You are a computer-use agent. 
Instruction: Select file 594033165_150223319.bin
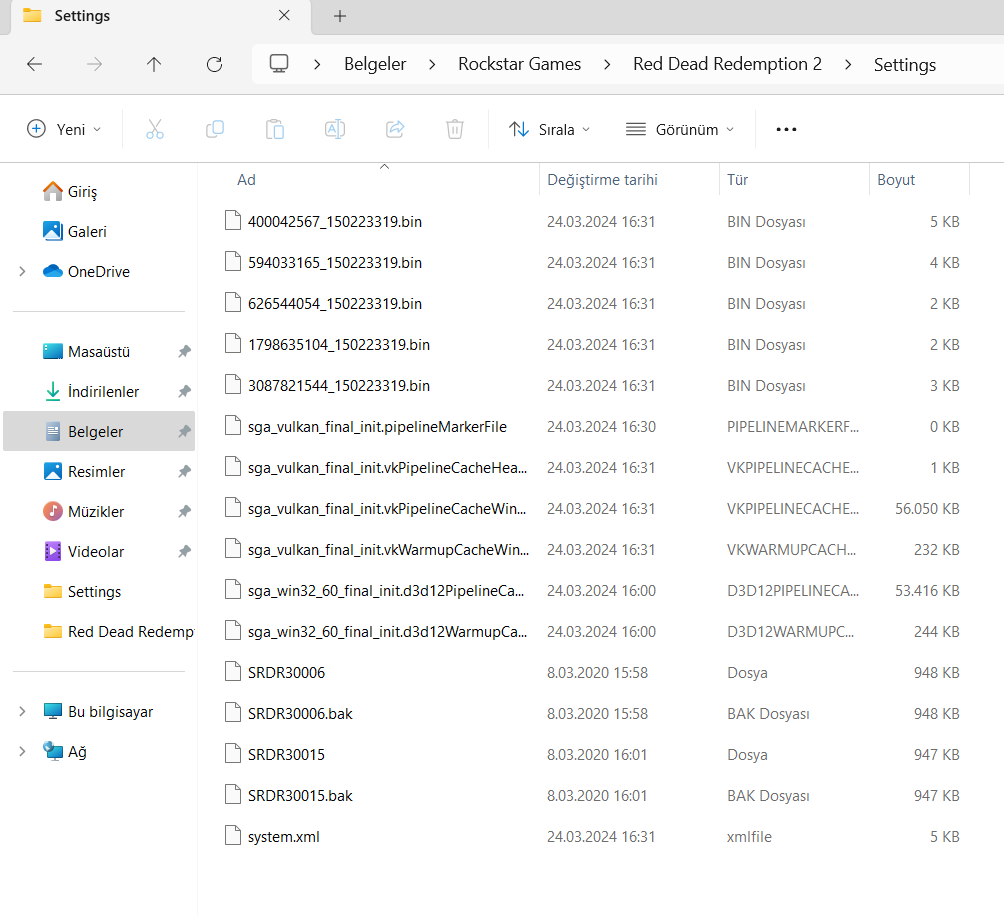(334, 263)
